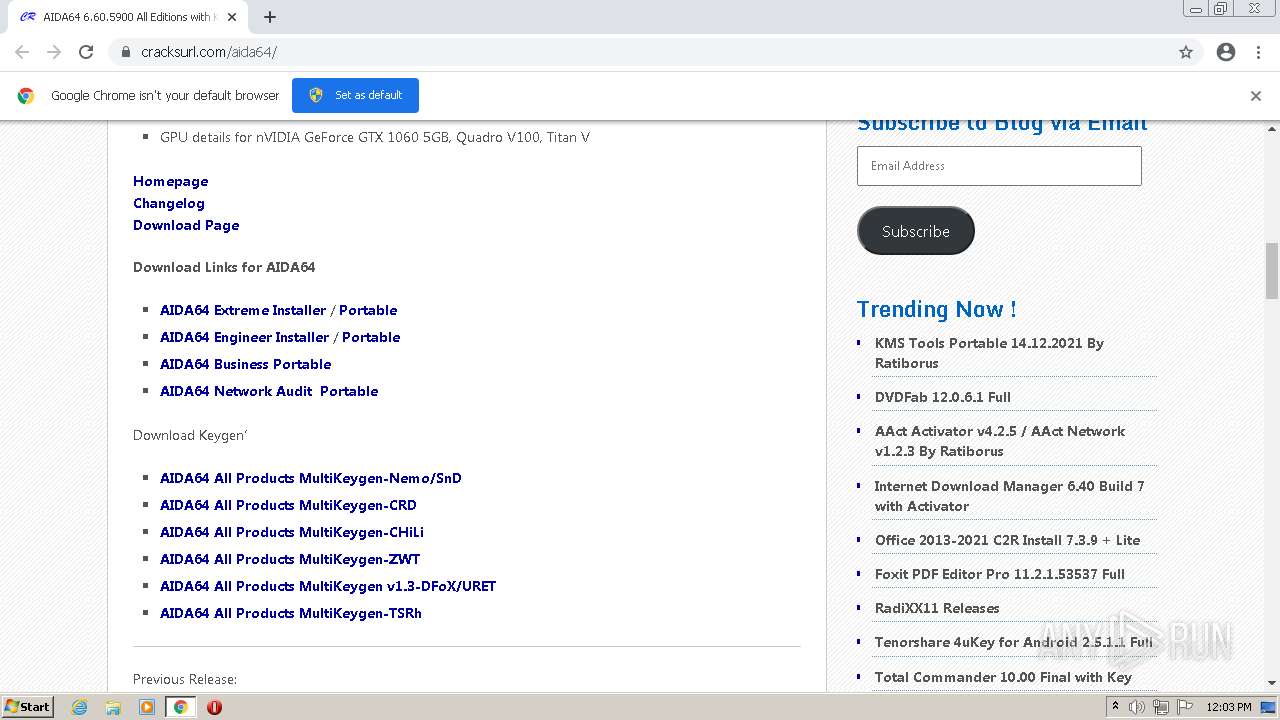Click the page vertical scrollbar thumb
The width and height of the screenshot is (1280, 720).
[1271, 270]
